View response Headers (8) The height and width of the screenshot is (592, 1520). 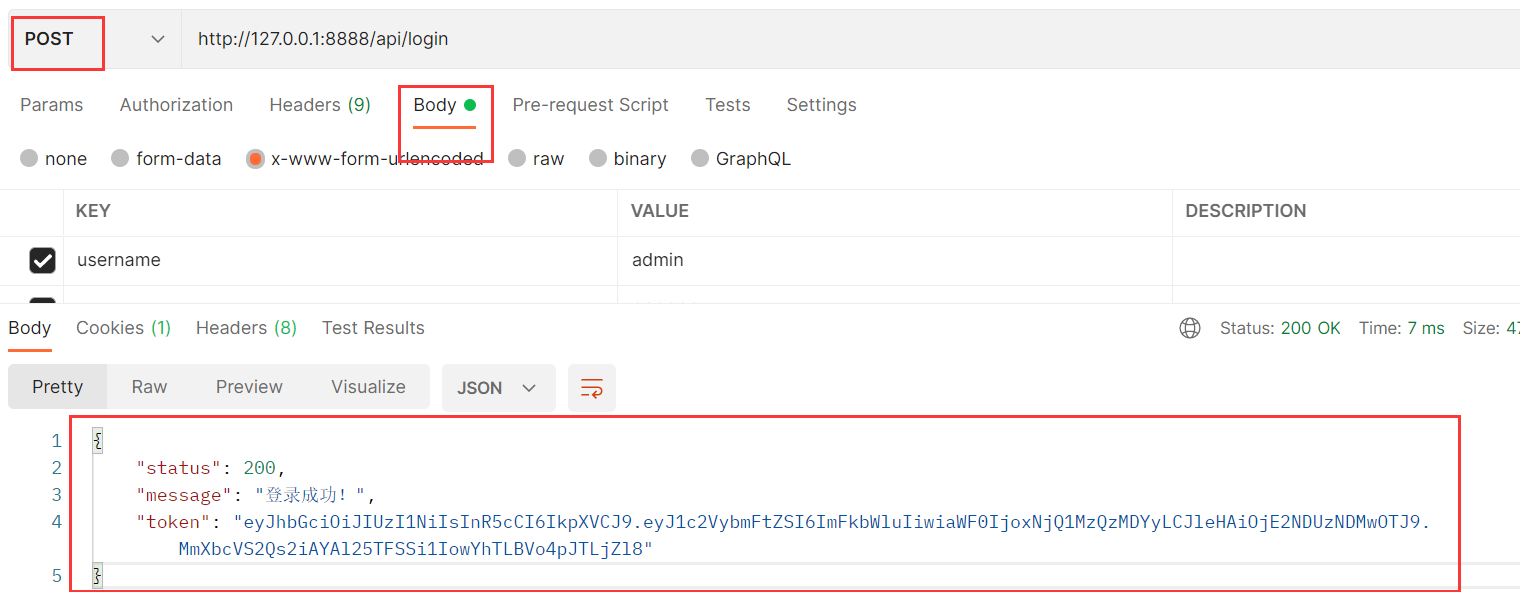246,327
